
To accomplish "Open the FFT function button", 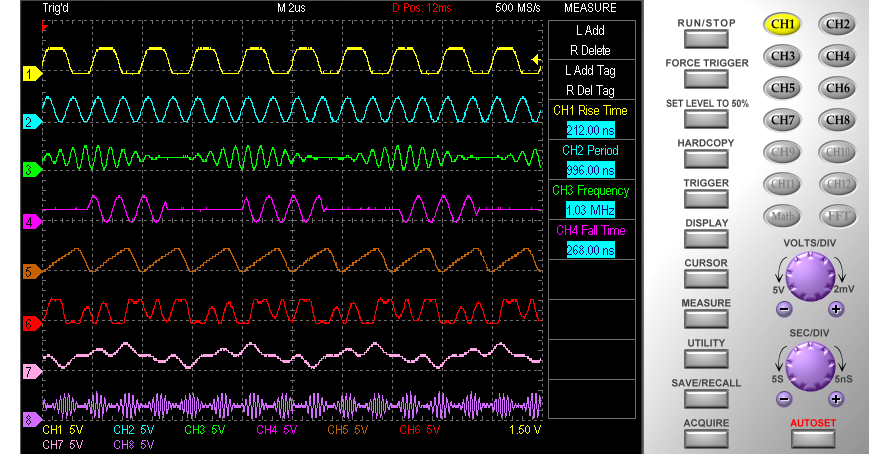I will click(837, 216).
